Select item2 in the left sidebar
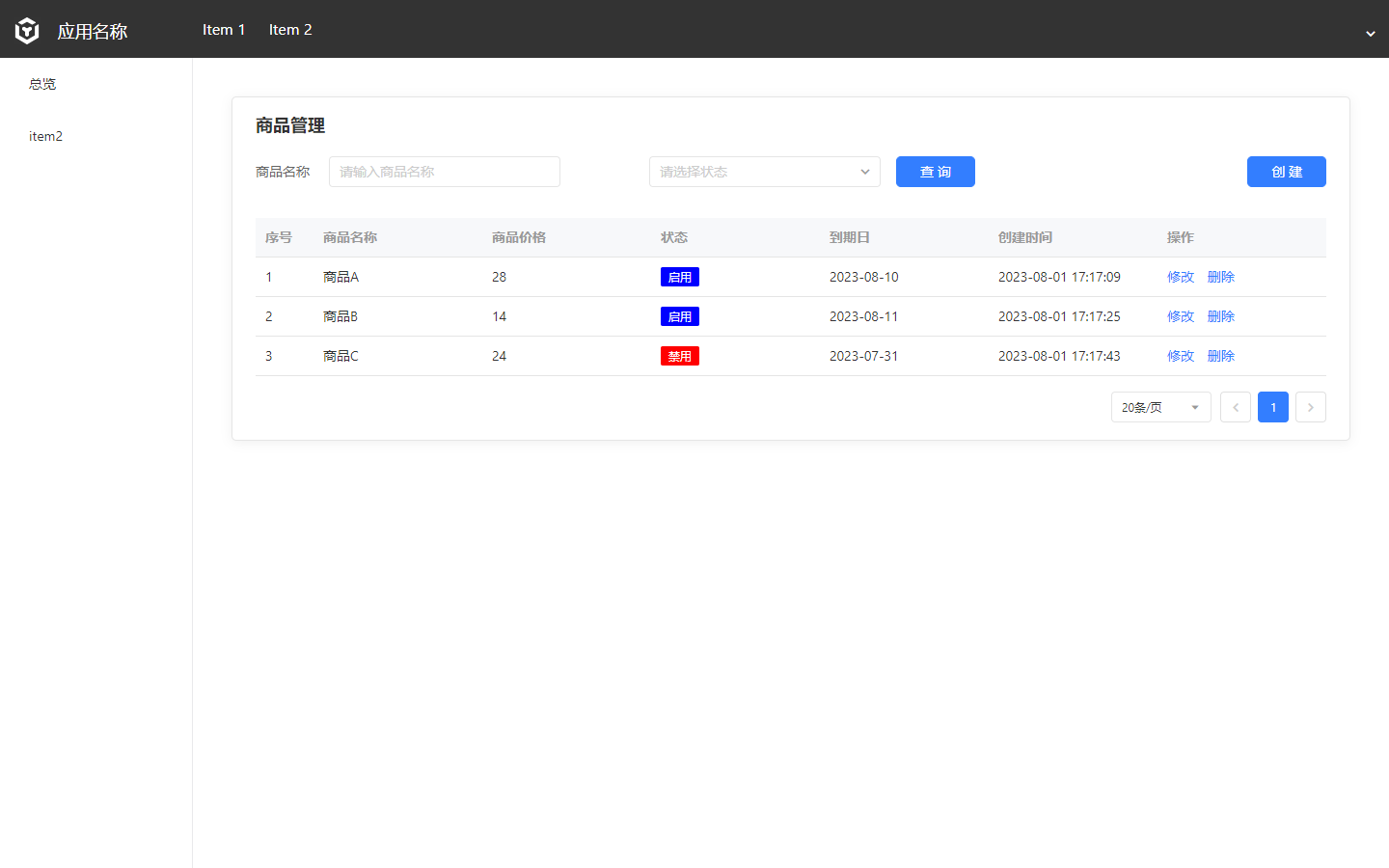Screen dimensions: 1389x868 [x=45, y=136]
